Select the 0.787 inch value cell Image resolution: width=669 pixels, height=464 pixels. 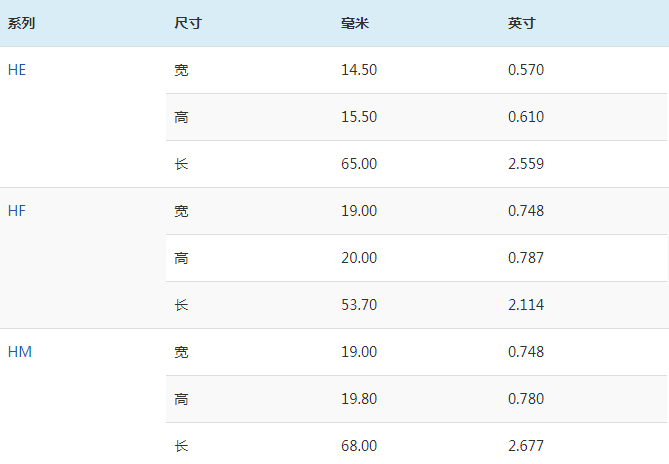[526, 258]
